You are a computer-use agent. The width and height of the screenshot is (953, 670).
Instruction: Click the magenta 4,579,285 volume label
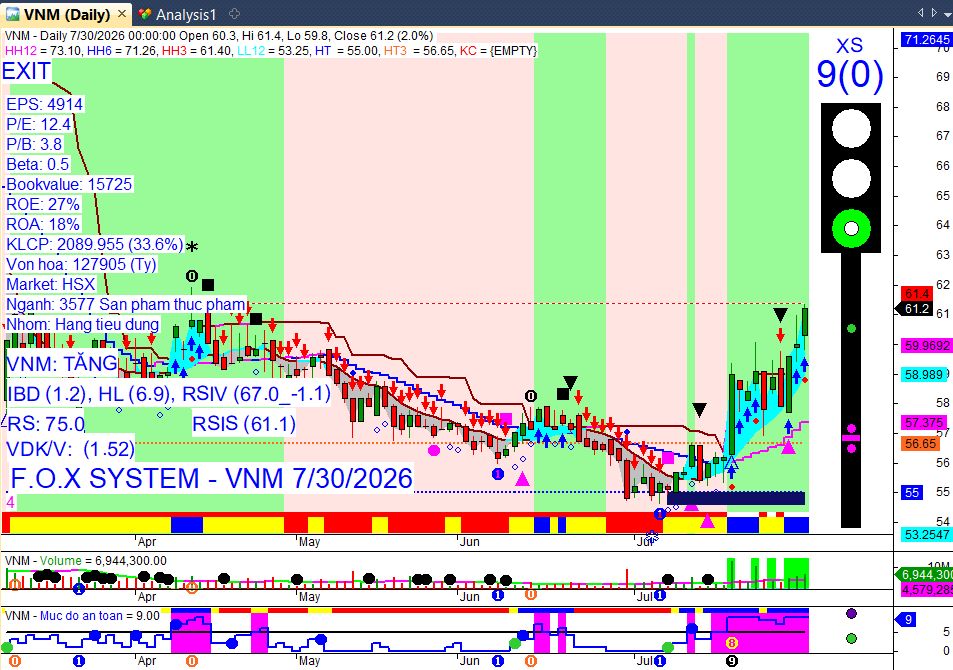tap(927, 590)
